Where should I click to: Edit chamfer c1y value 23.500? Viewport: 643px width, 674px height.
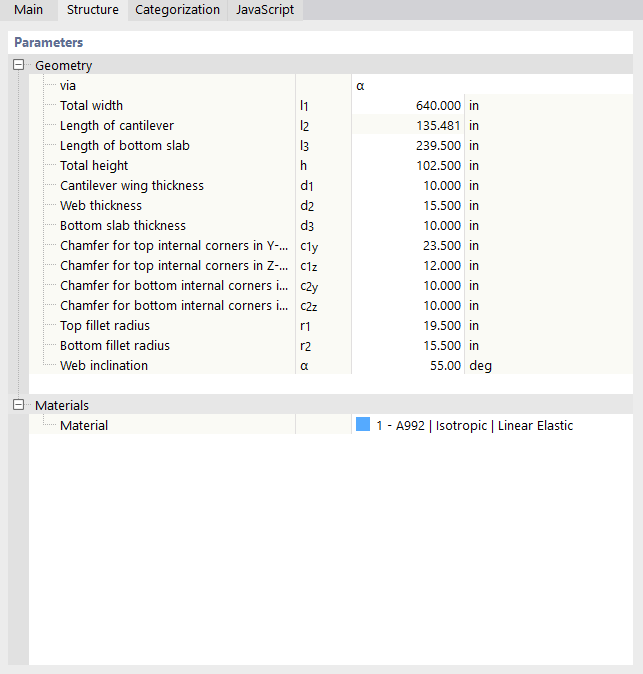click(x=408, y=245)
